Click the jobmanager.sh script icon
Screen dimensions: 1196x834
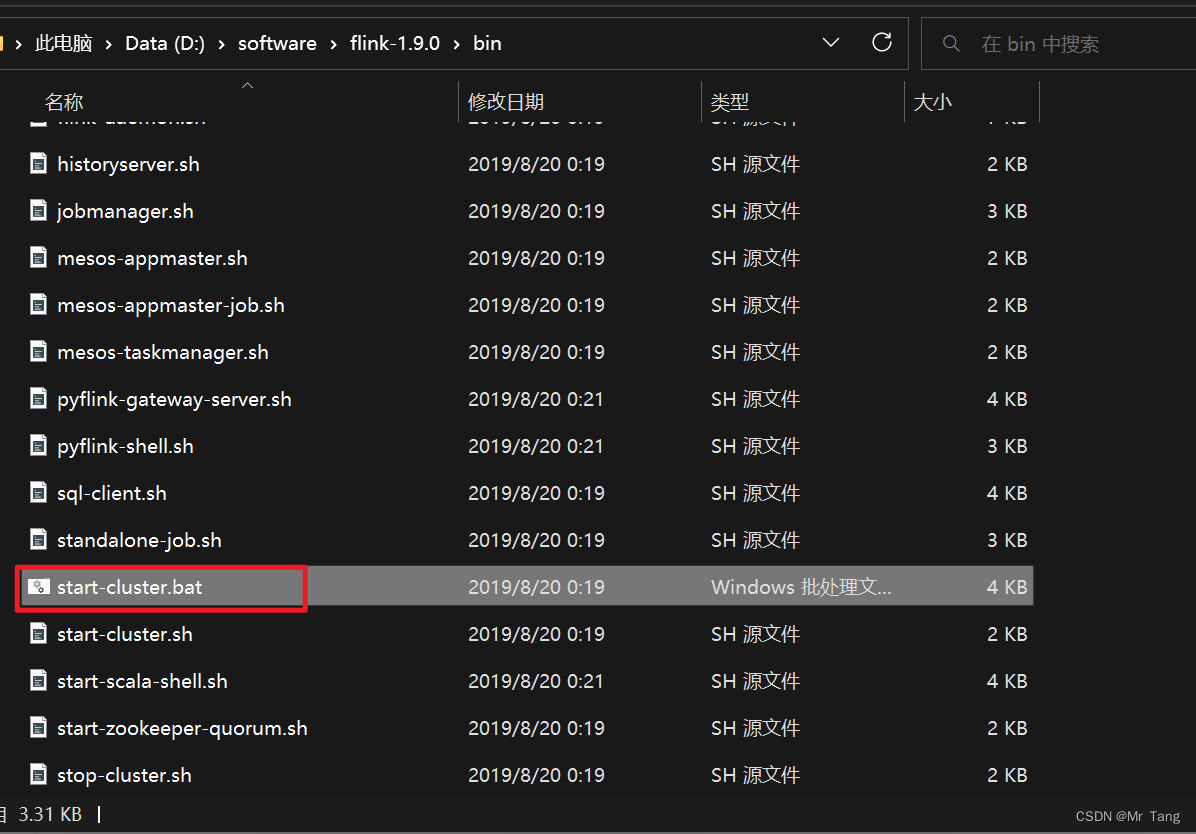click(x=38, y=211)
